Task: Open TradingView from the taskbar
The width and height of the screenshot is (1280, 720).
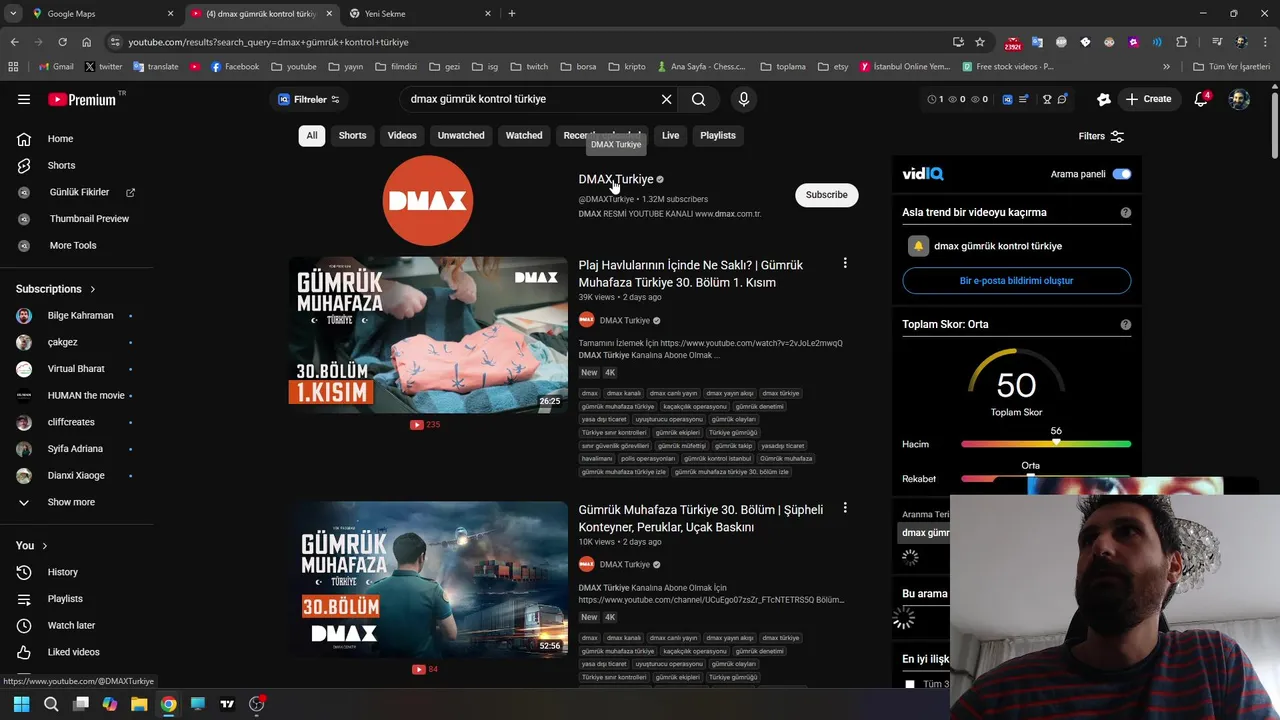Action: tap(227, 704)
